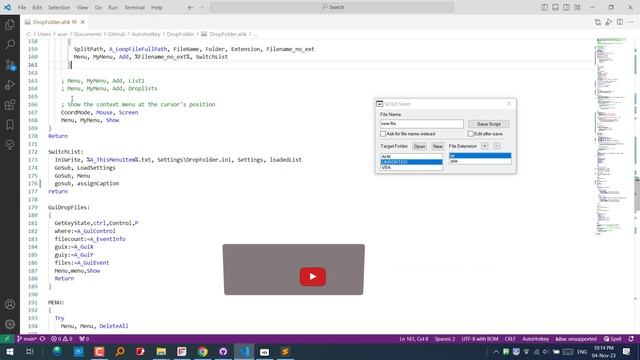Open the Help menu
The height and width of the screenshot is (360, 640).
157,7
